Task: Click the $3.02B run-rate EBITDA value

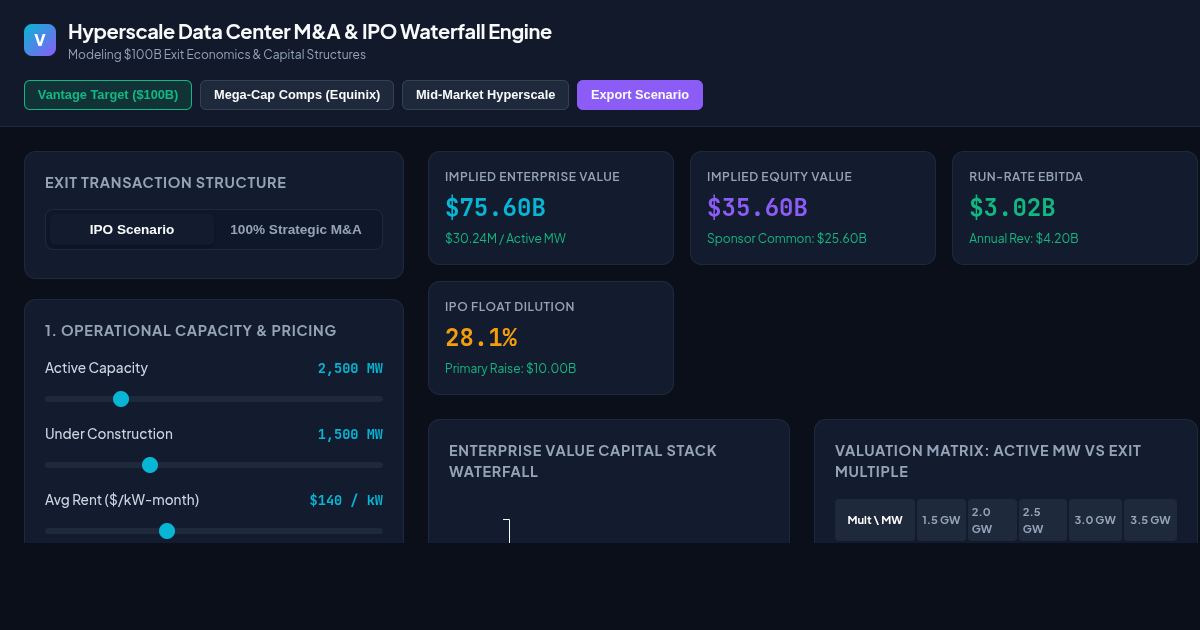Action: pyautogui.click(x=1012, y=208)
